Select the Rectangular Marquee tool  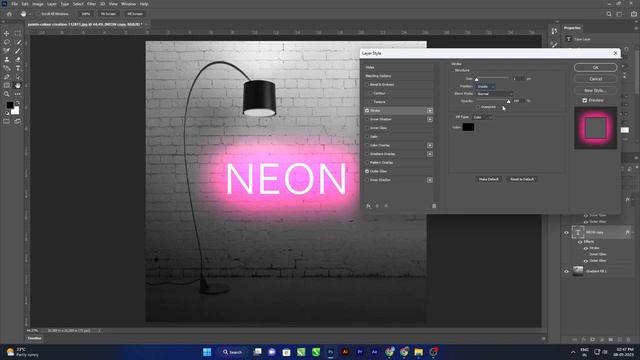pos(18,33)
